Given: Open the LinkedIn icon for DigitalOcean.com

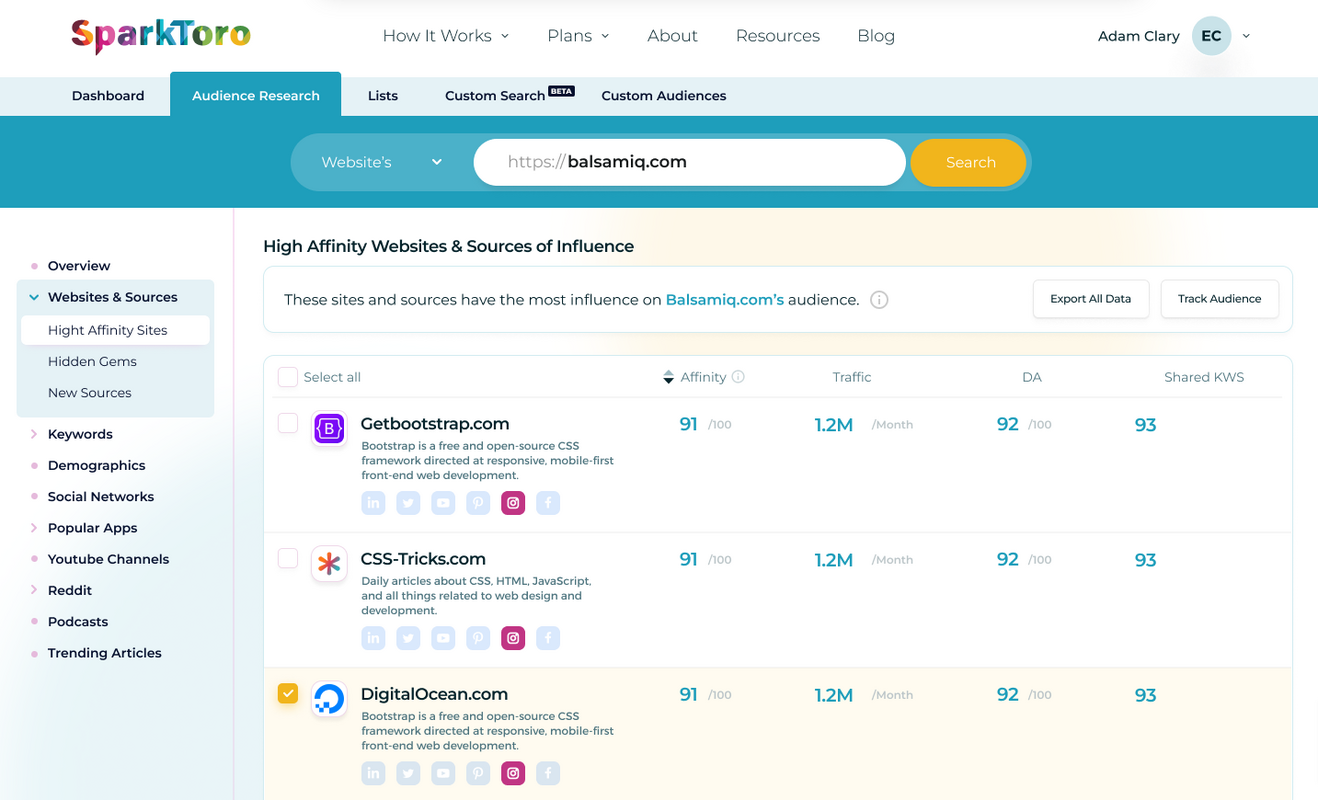Looking at the screenshot, I should point(373,773).
